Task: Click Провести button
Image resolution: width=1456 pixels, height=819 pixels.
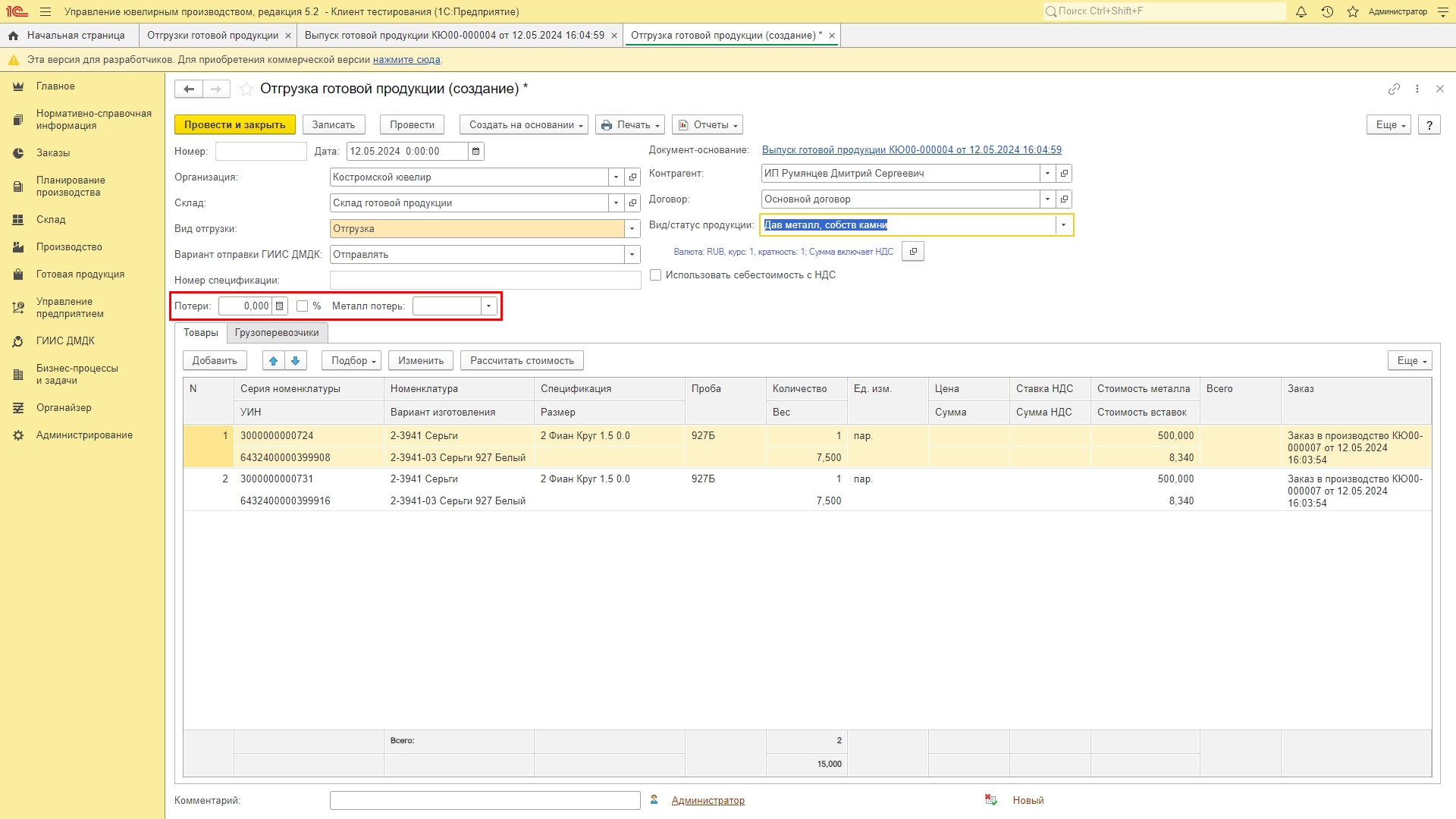Action: point(412,125)
